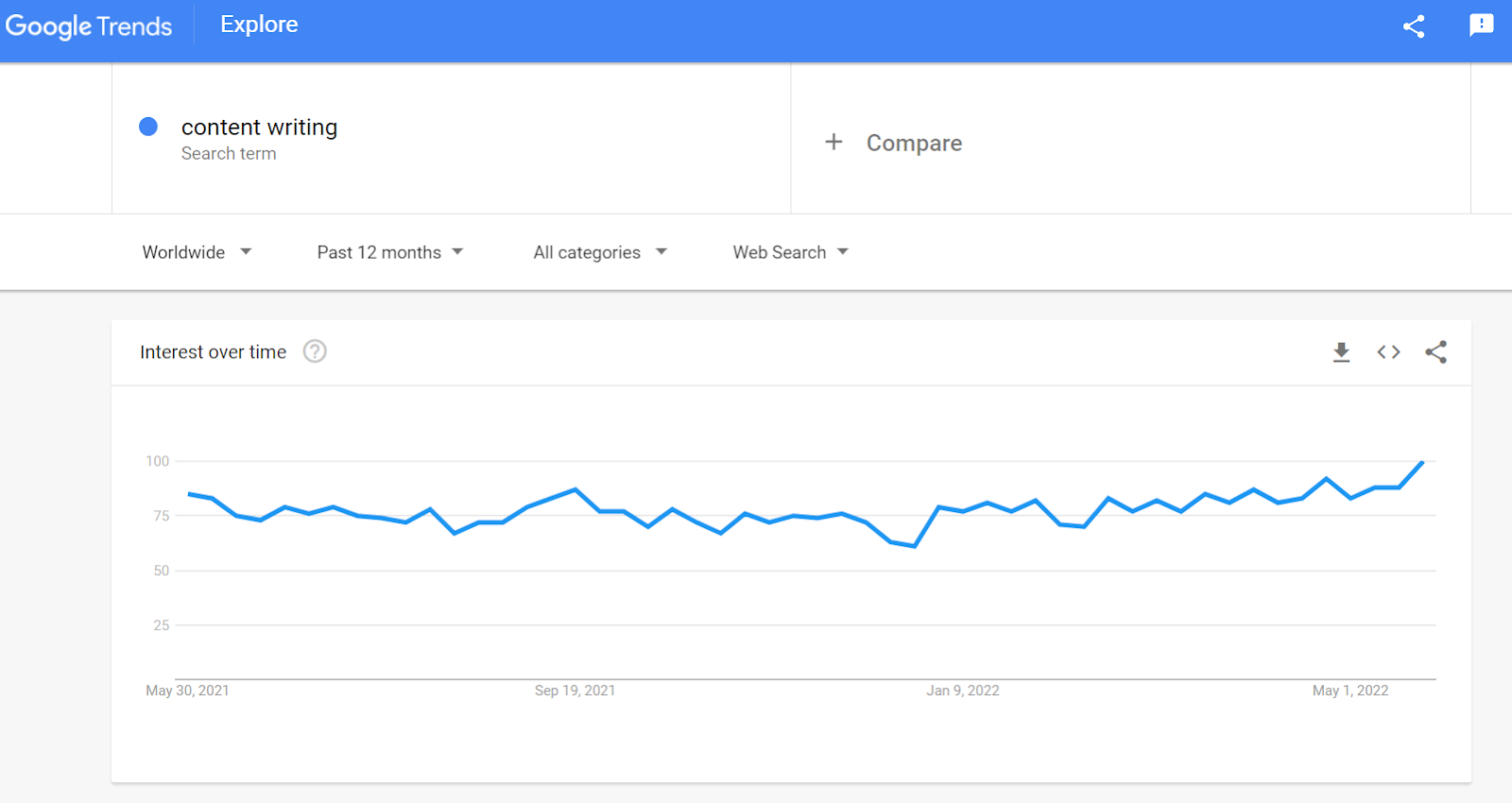Download the interest over time data
Image resolution: width=1512 pixels, height=803 pixels.
(x=1341, y=351)
